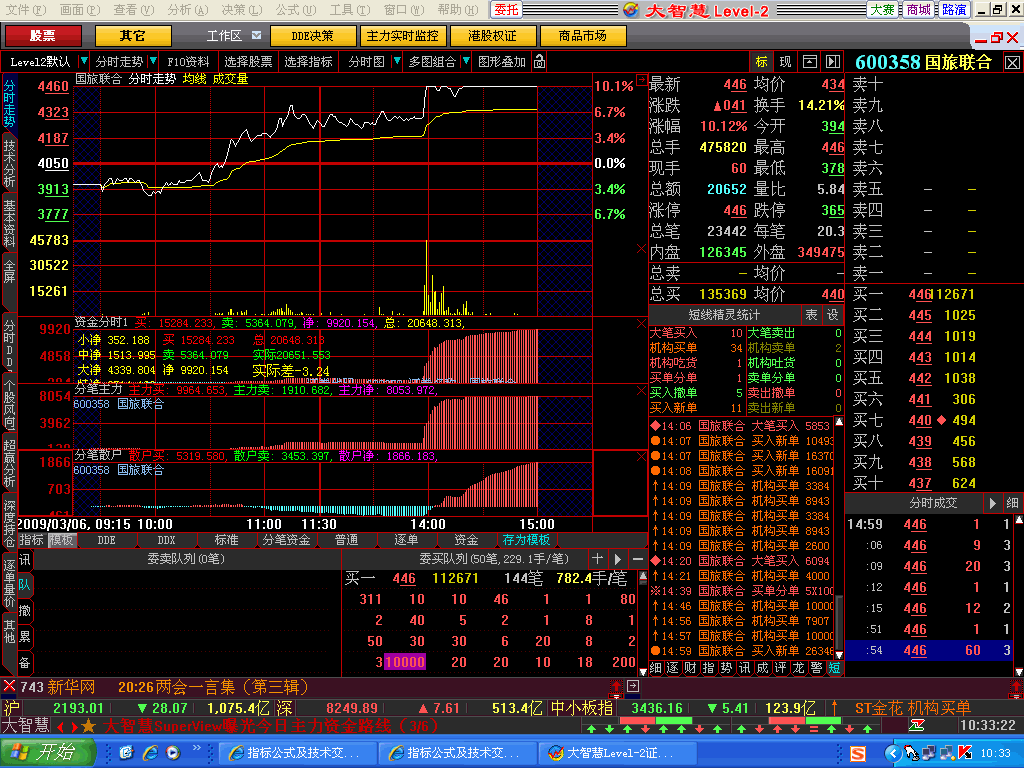The width and height of the screenshot is (1024, 768).
Task: Select the 讯 side icon
Action: click(x=25, y=560)
